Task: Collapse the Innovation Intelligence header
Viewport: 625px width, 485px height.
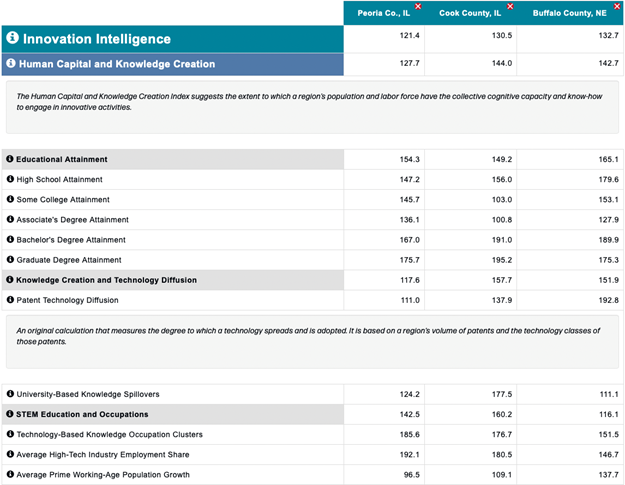Action: [173, 39]
